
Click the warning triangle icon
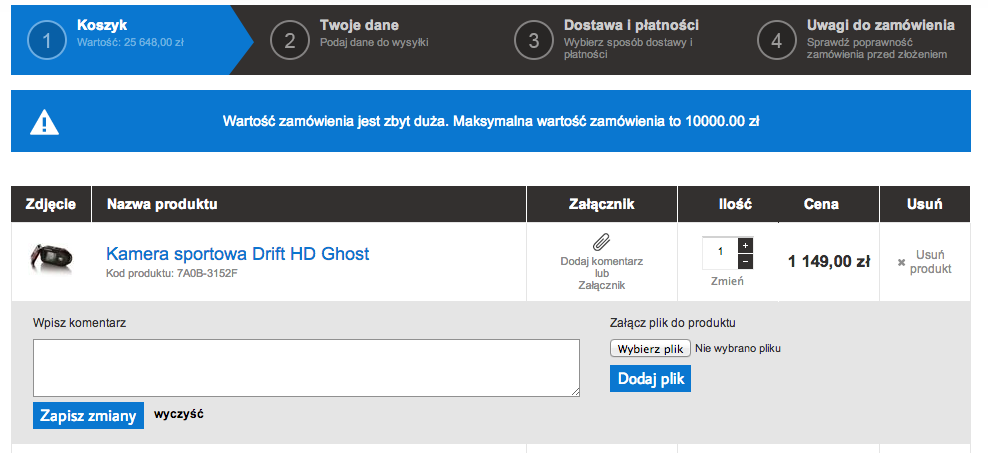pos(44,122)
